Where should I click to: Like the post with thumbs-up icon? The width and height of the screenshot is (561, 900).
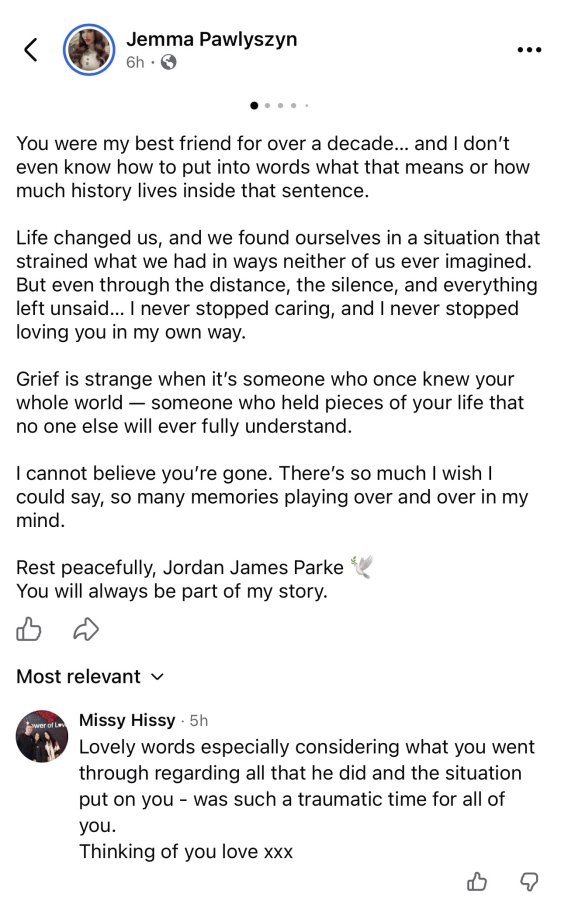point(29,629)
